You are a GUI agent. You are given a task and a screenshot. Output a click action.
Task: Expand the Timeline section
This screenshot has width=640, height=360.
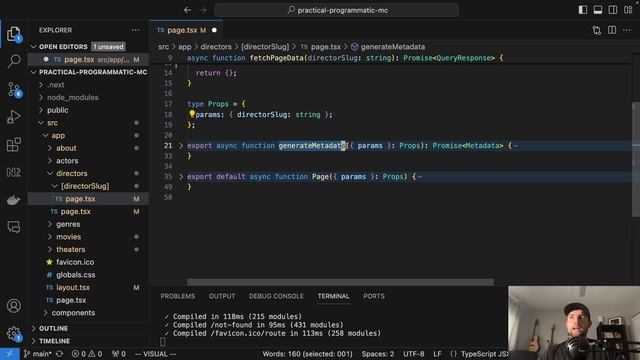33,341
